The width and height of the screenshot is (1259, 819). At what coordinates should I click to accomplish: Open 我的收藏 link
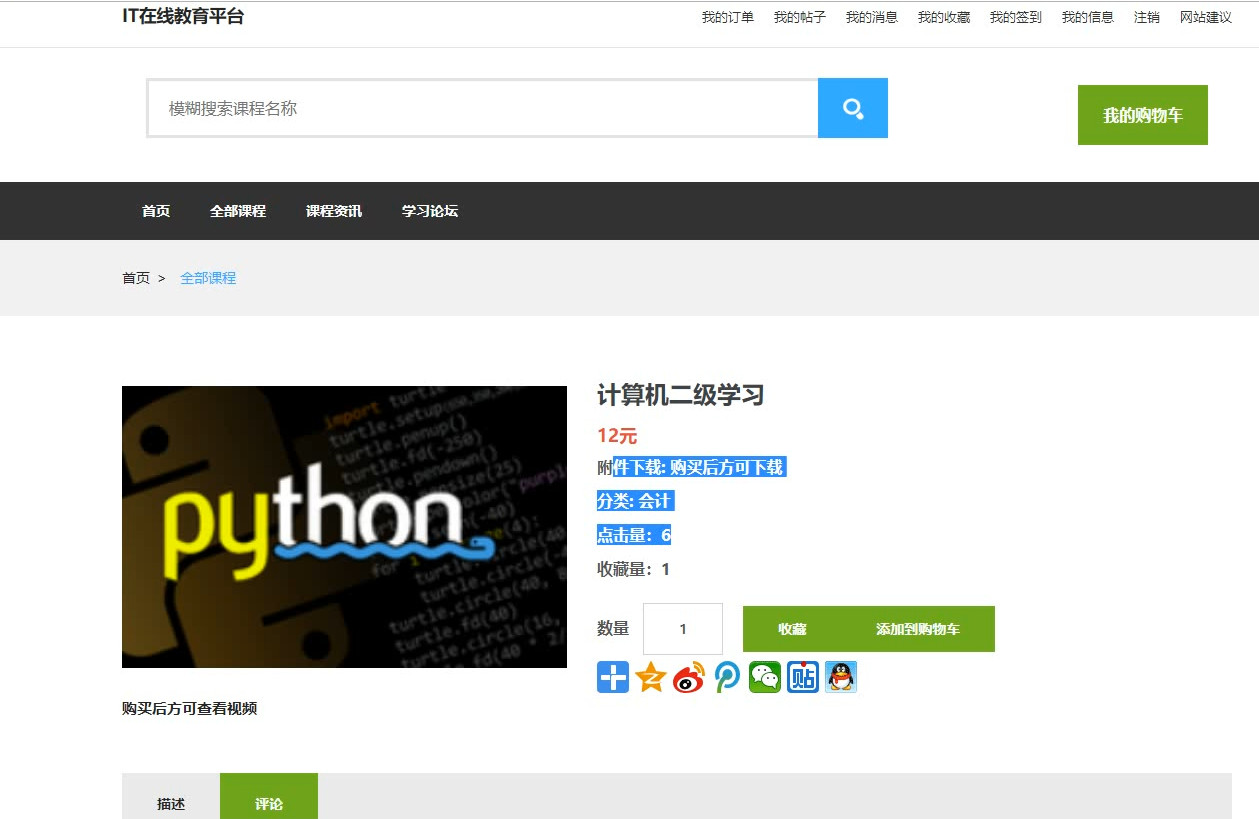(944, 17)
